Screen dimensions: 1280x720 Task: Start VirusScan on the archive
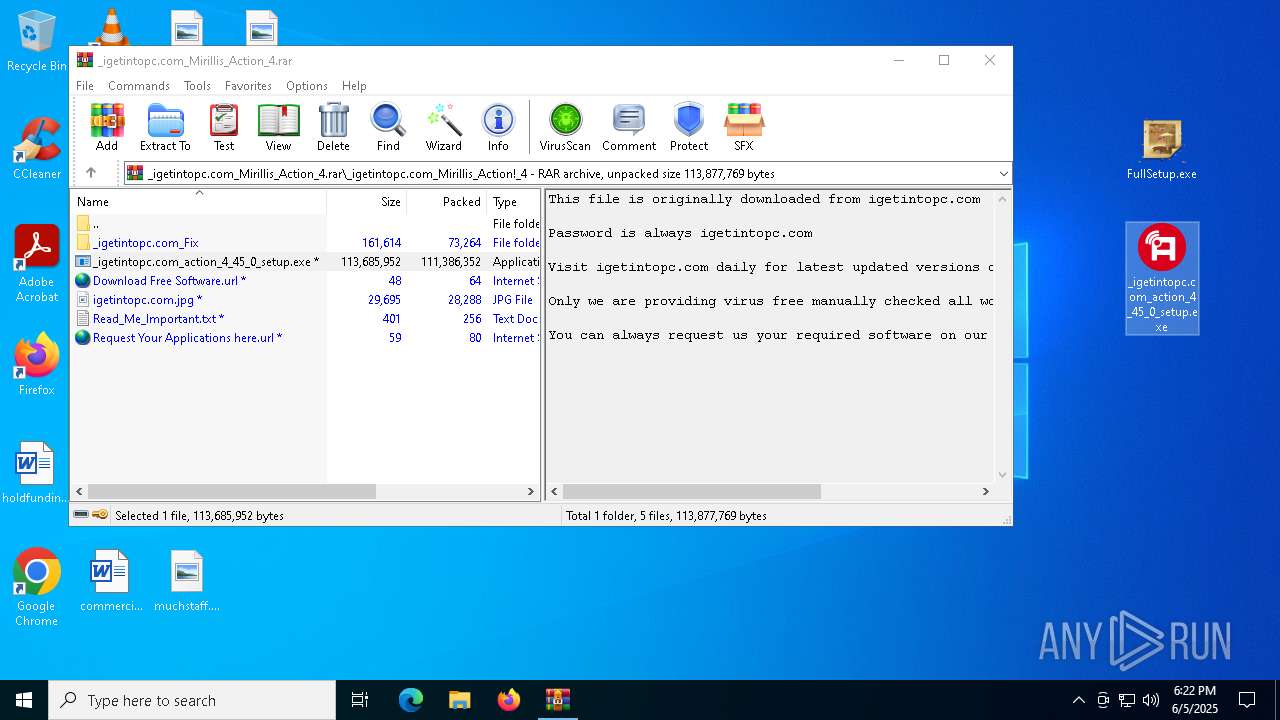(565, 127)
